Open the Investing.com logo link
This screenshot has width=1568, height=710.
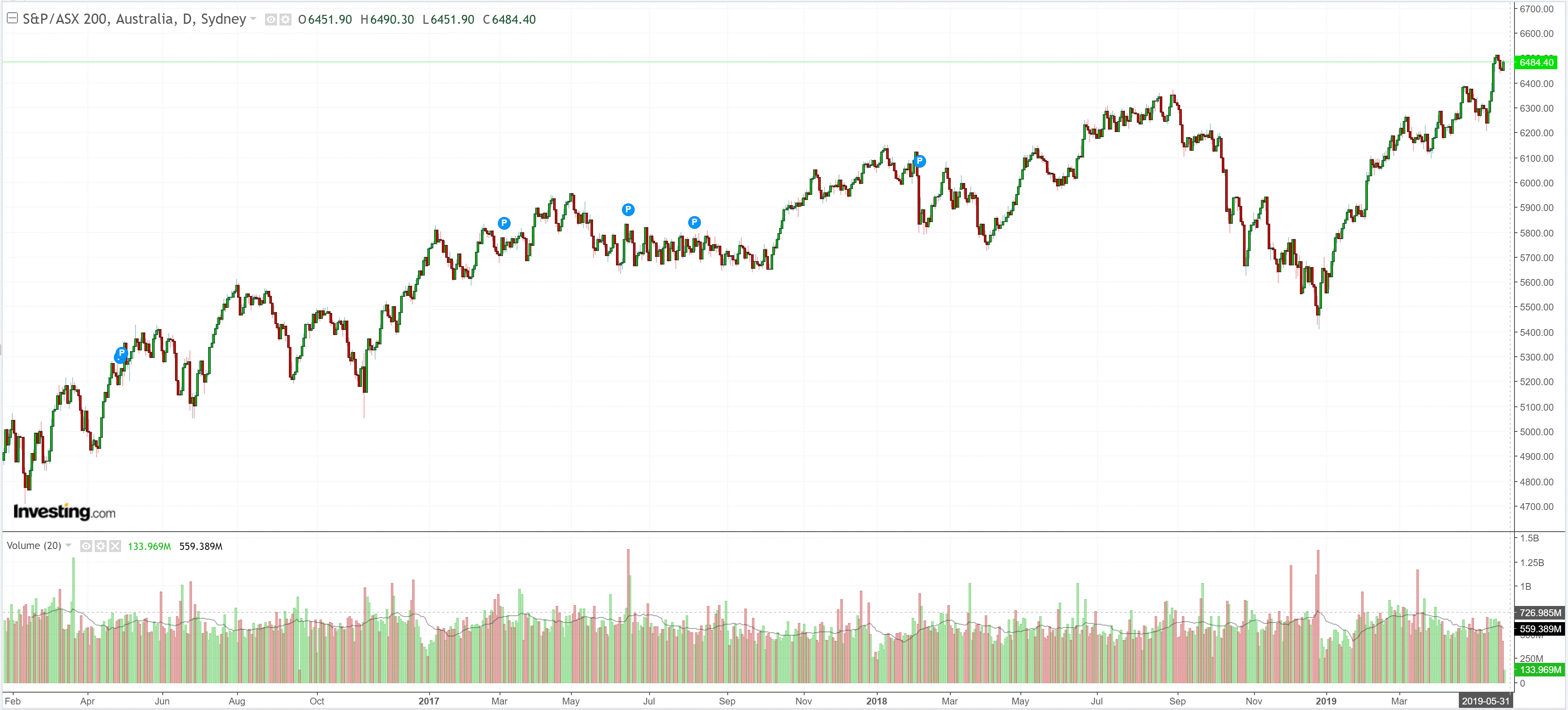[64, 512]
